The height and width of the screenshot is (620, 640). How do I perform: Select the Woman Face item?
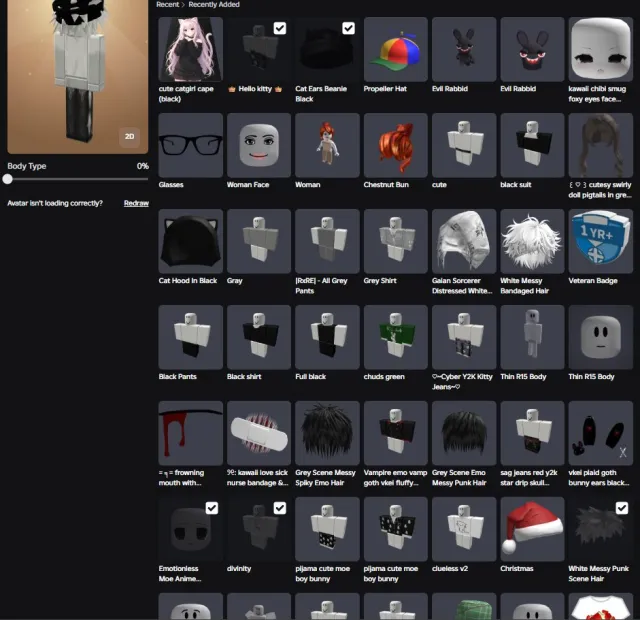pyautogui.click(x=259, y=145)
